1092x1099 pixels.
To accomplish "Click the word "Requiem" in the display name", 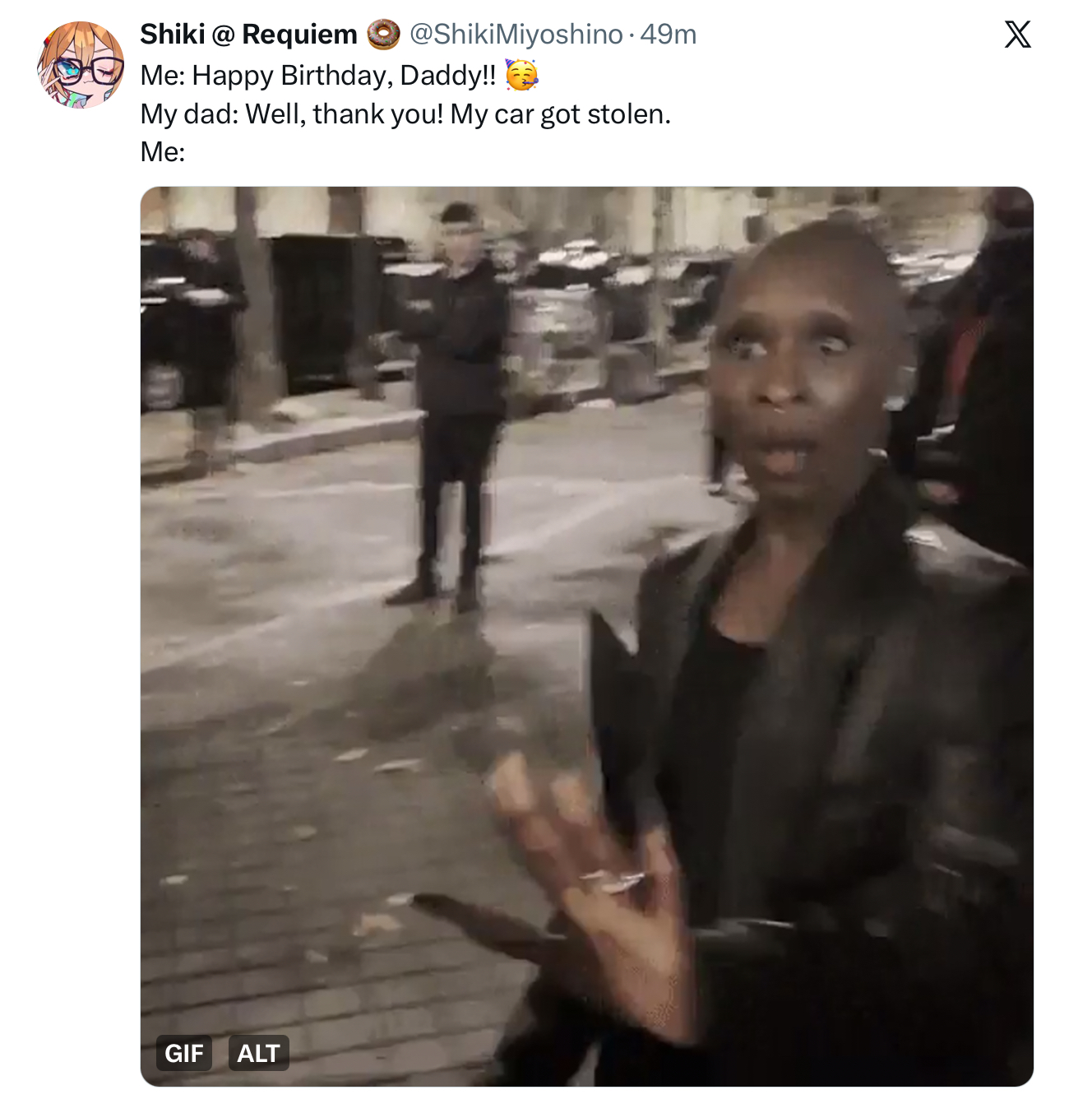I will [300, 35].
